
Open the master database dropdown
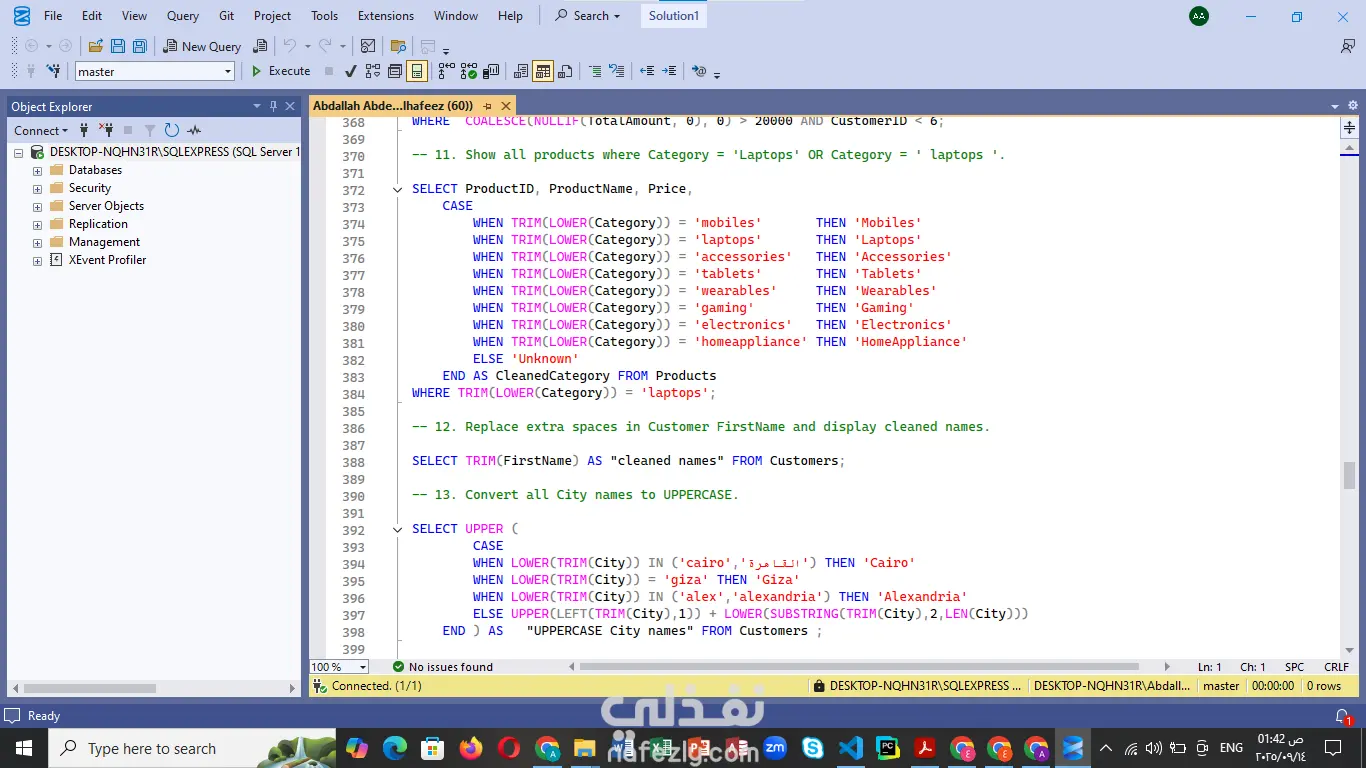click(228, 71)
